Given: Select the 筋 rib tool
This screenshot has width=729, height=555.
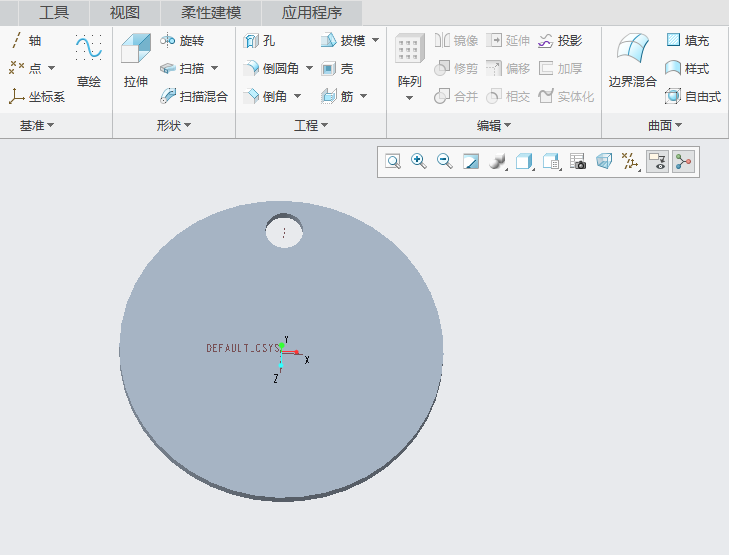Looking at the screenshot, I should (338, 96).
